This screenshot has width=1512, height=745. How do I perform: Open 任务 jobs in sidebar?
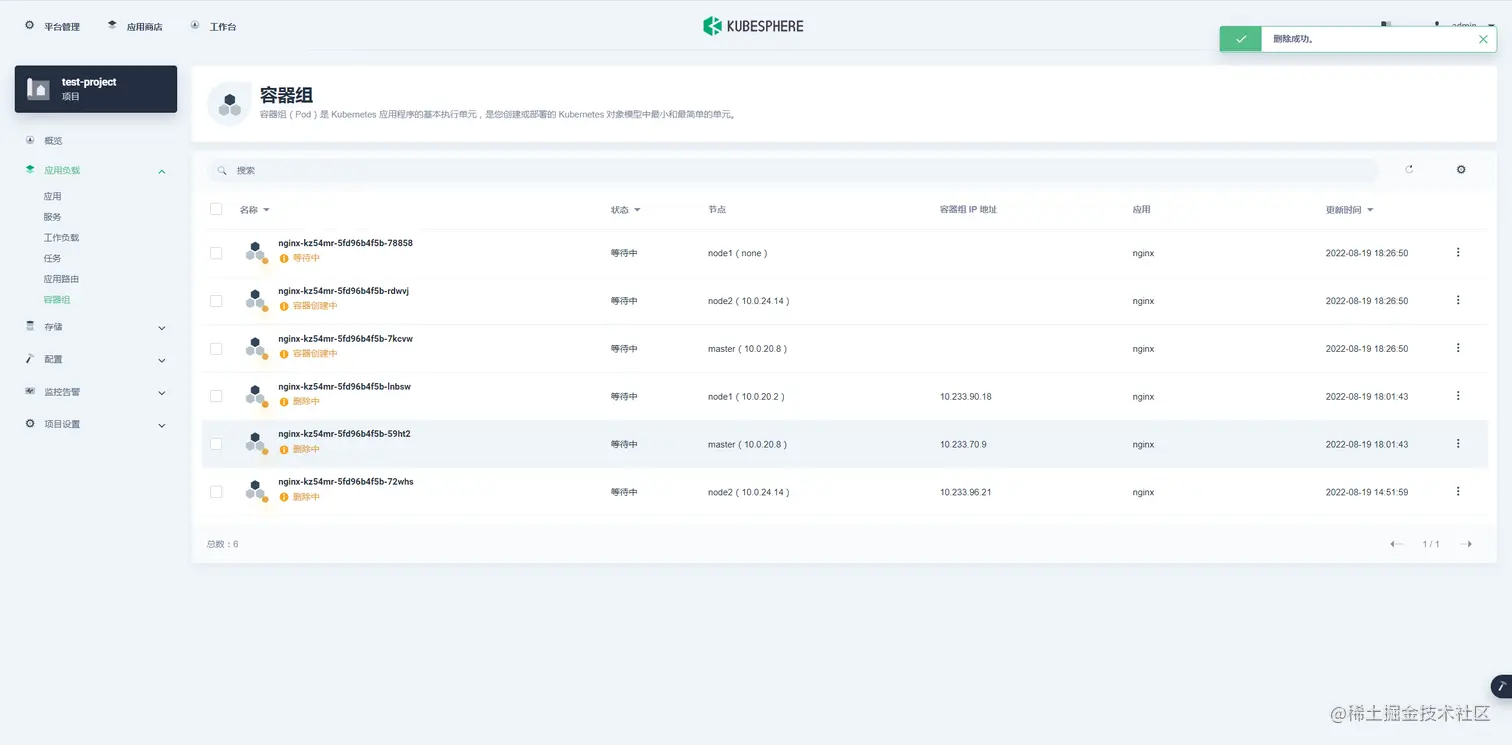[52, 259]
